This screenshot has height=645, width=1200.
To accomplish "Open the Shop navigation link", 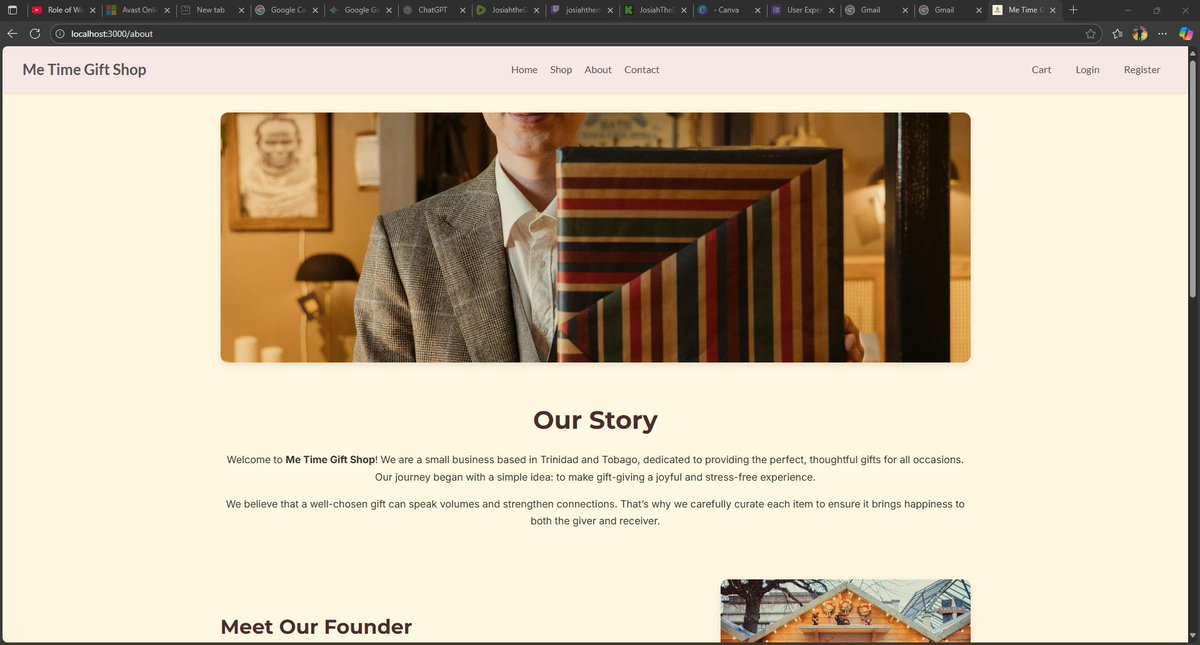I will 561,70.
